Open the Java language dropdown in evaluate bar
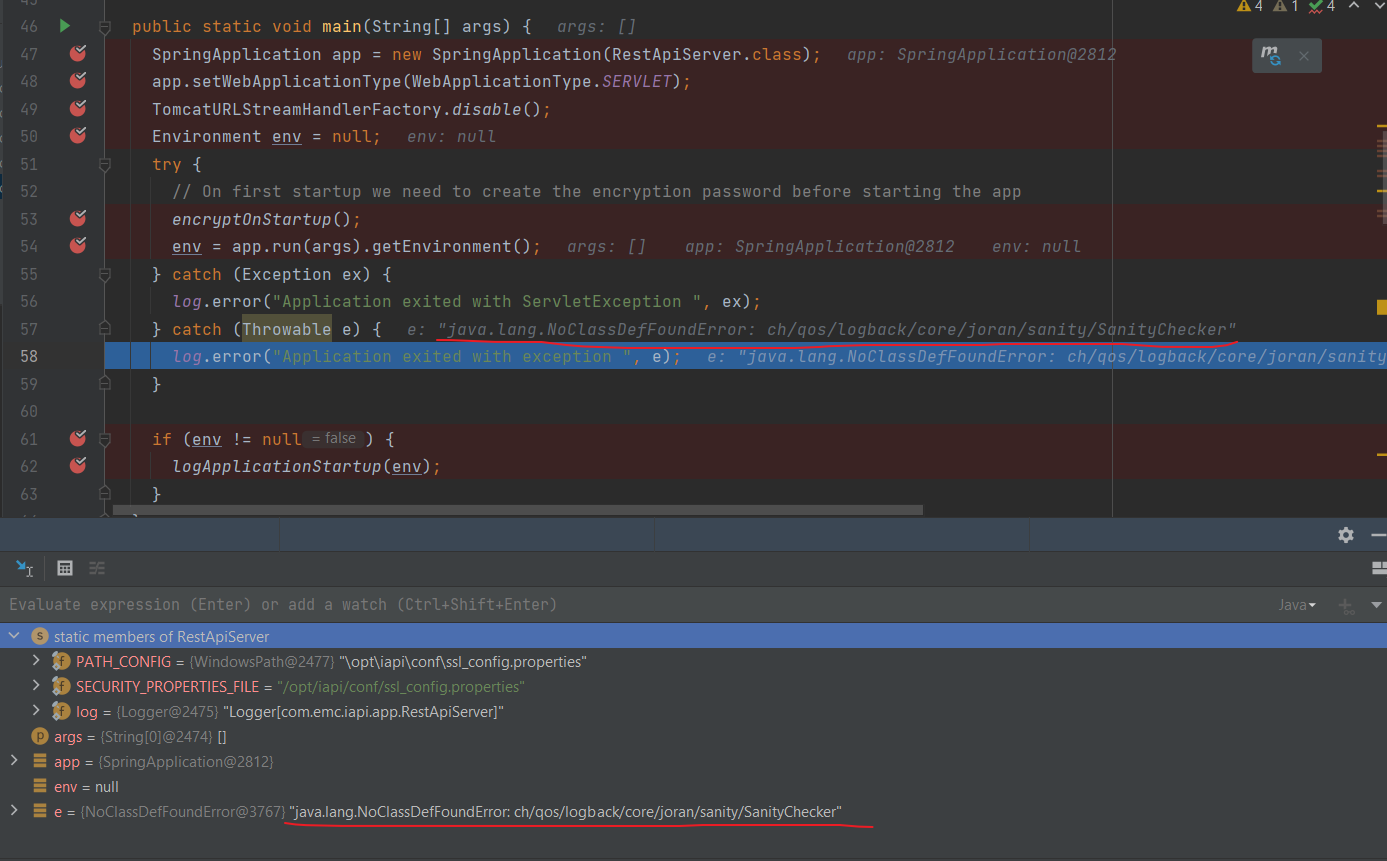 pyautogui.click(x=1299, y=604)
